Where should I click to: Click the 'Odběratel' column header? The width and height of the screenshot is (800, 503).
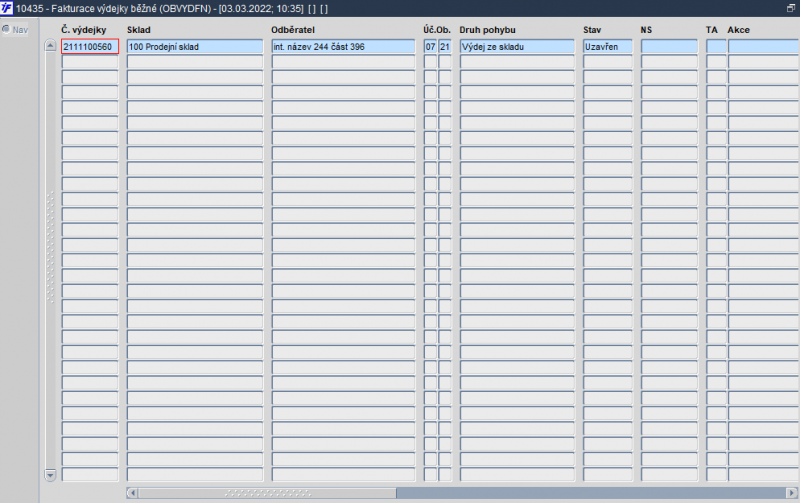(293, 30)
